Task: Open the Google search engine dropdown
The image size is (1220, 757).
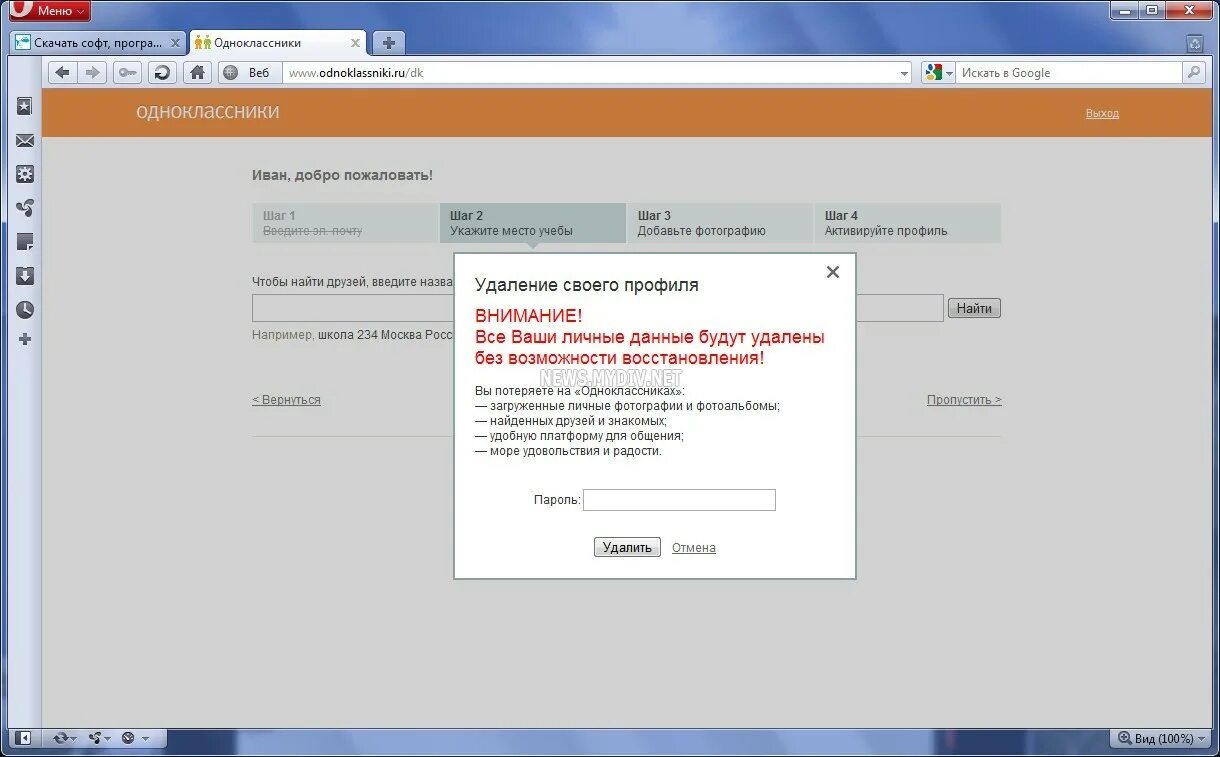Action: click(x=938, y=72)
